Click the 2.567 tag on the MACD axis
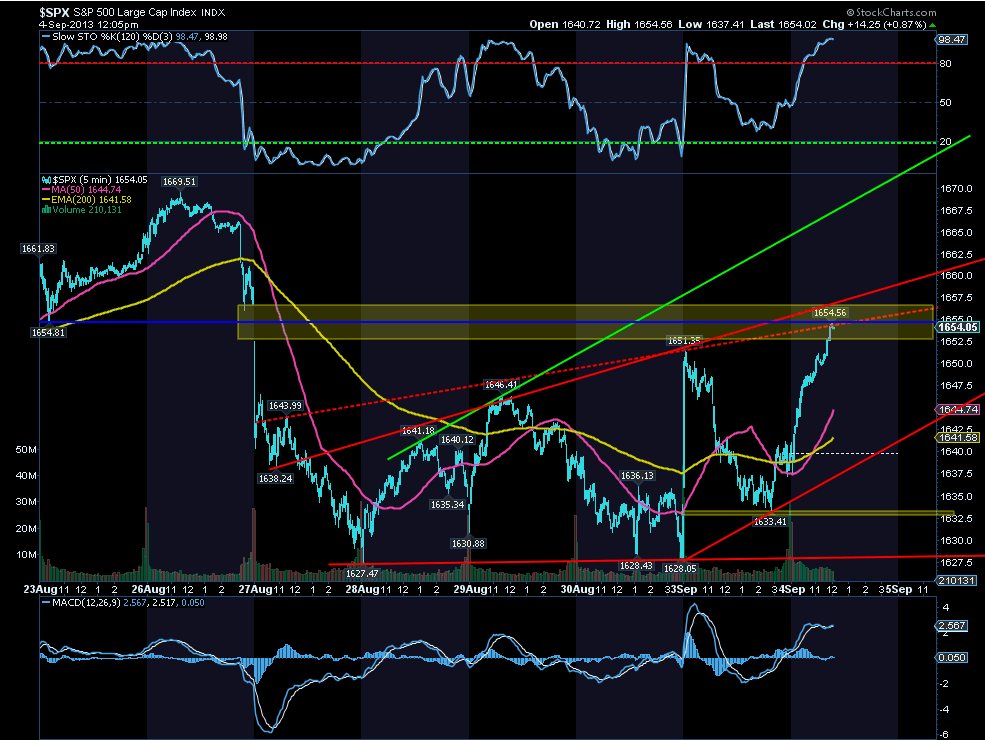 [952, 626]
